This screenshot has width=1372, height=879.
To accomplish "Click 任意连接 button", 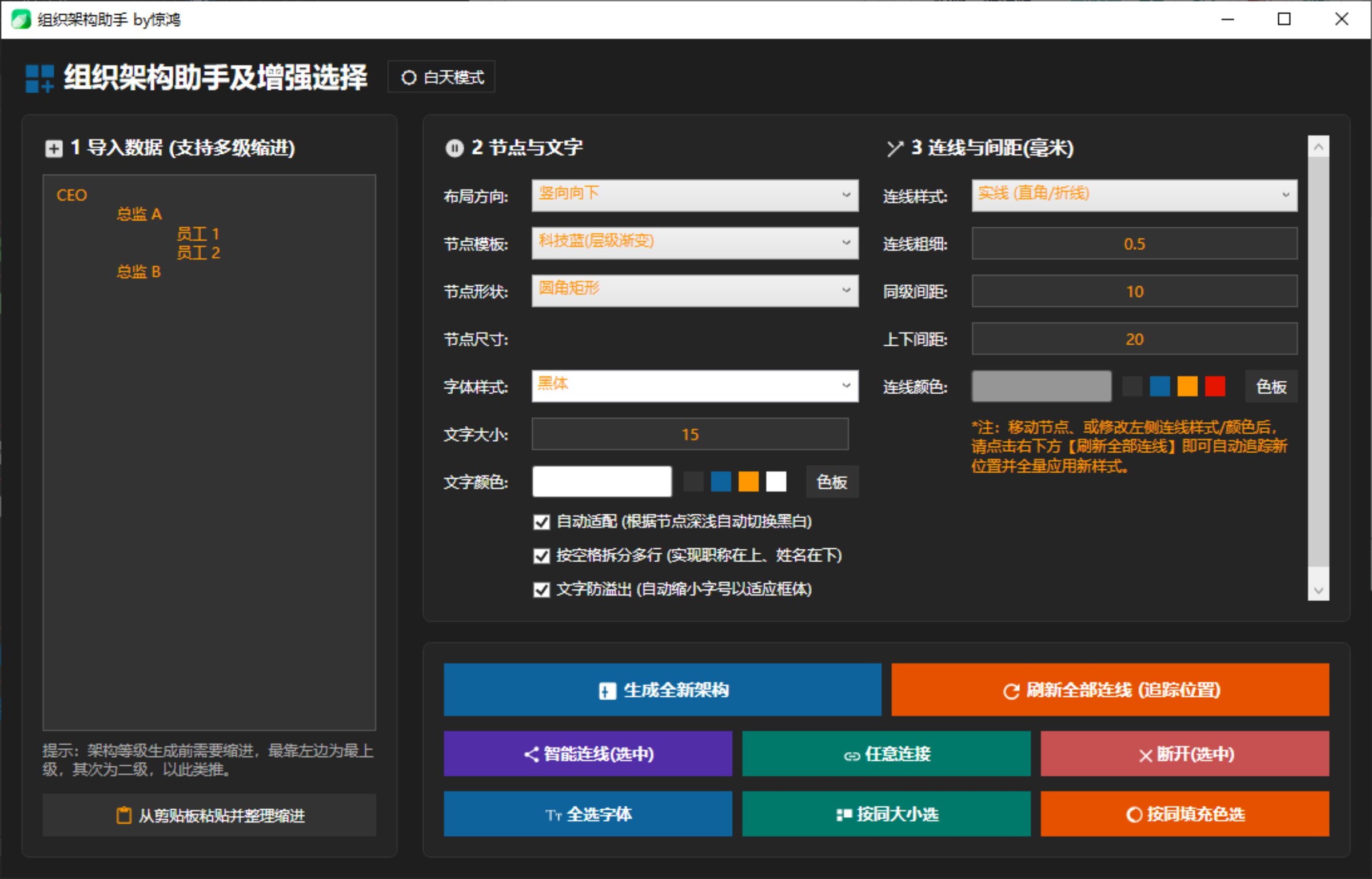I will tap(886, 754).
